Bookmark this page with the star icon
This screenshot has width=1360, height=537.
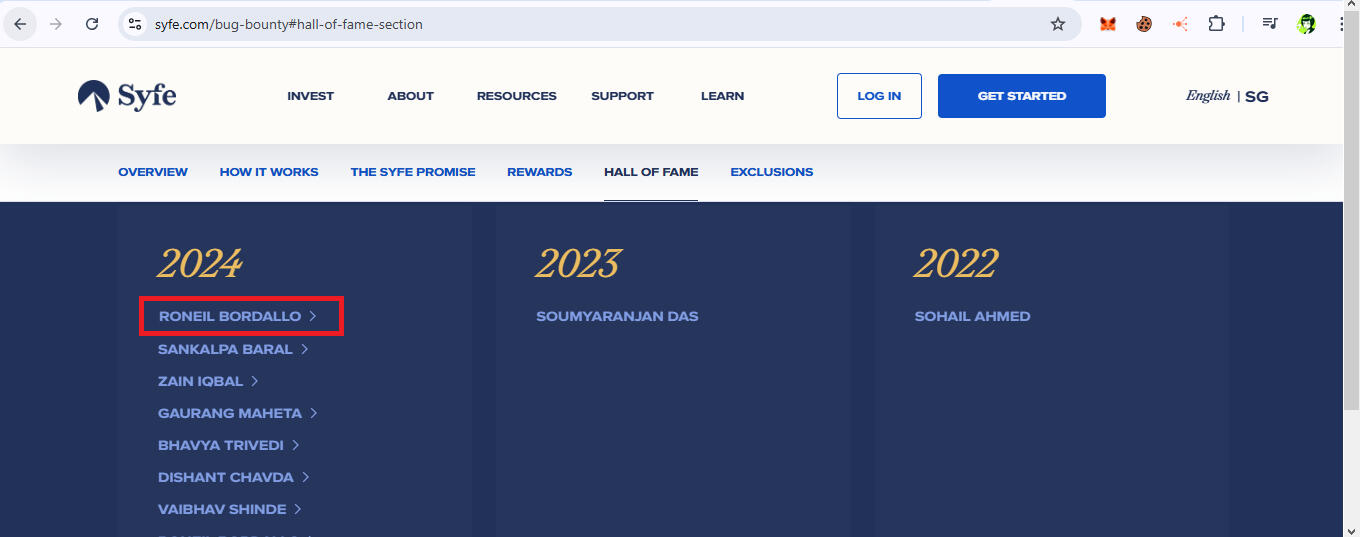coord(1058,24)
